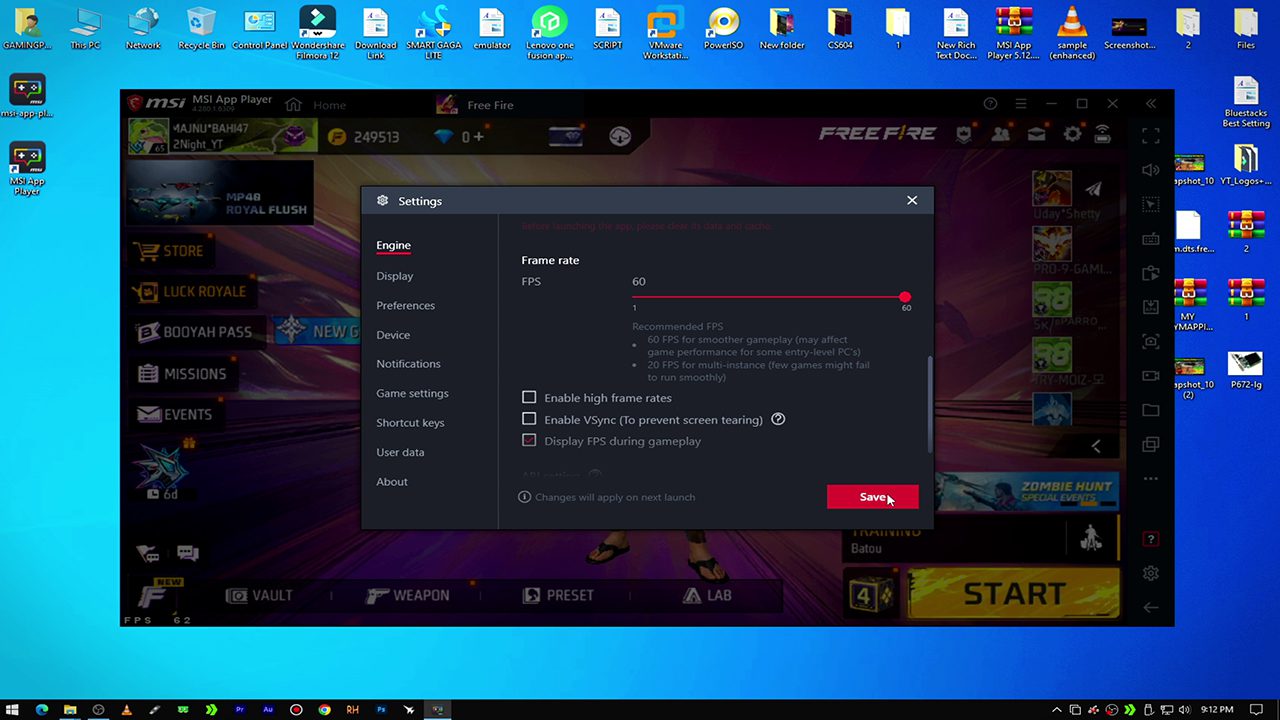
Task: Open the multi-instance manager icon in the sidebar
Action: 1151,444
